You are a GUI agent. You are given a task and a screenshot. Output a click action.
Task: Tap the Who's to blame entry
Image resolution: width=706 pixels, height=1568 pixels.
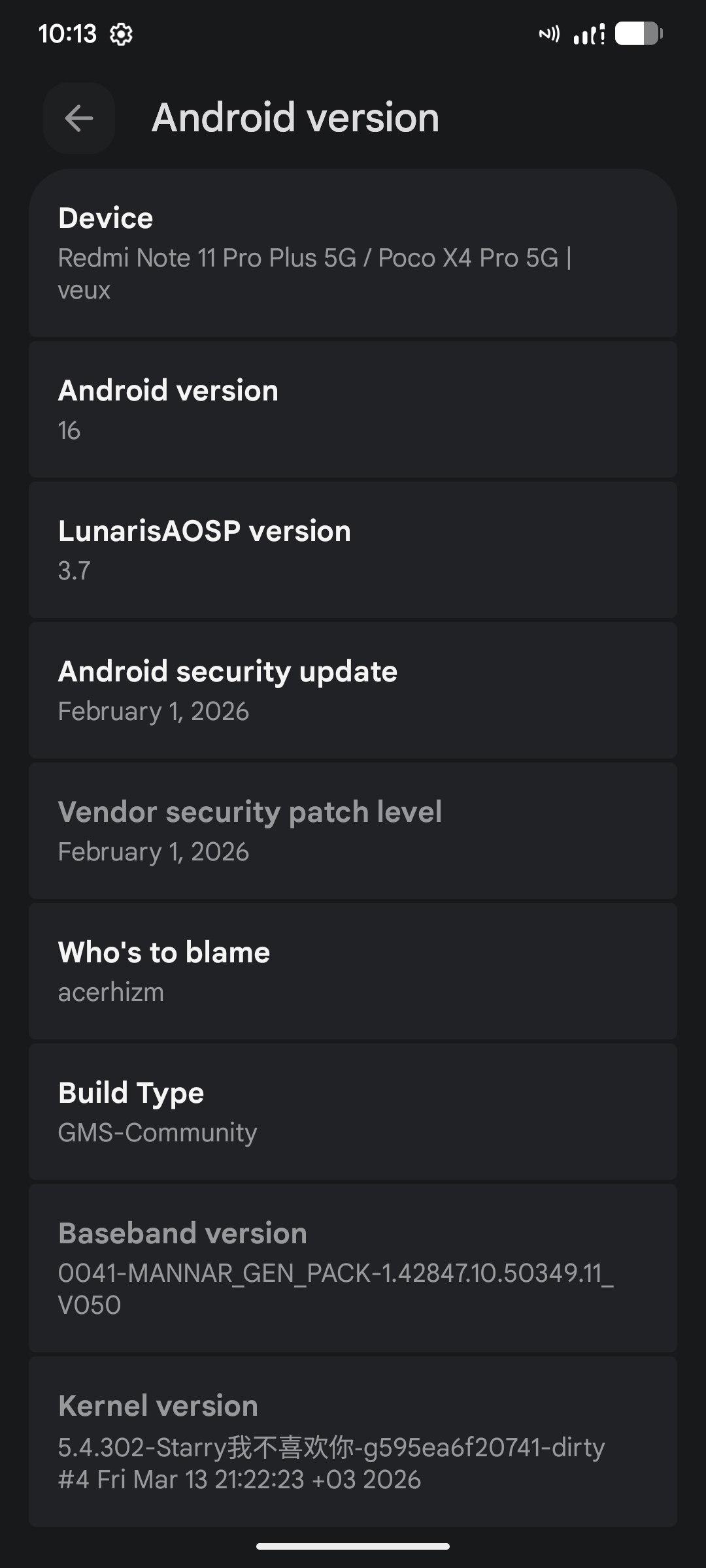353,972
